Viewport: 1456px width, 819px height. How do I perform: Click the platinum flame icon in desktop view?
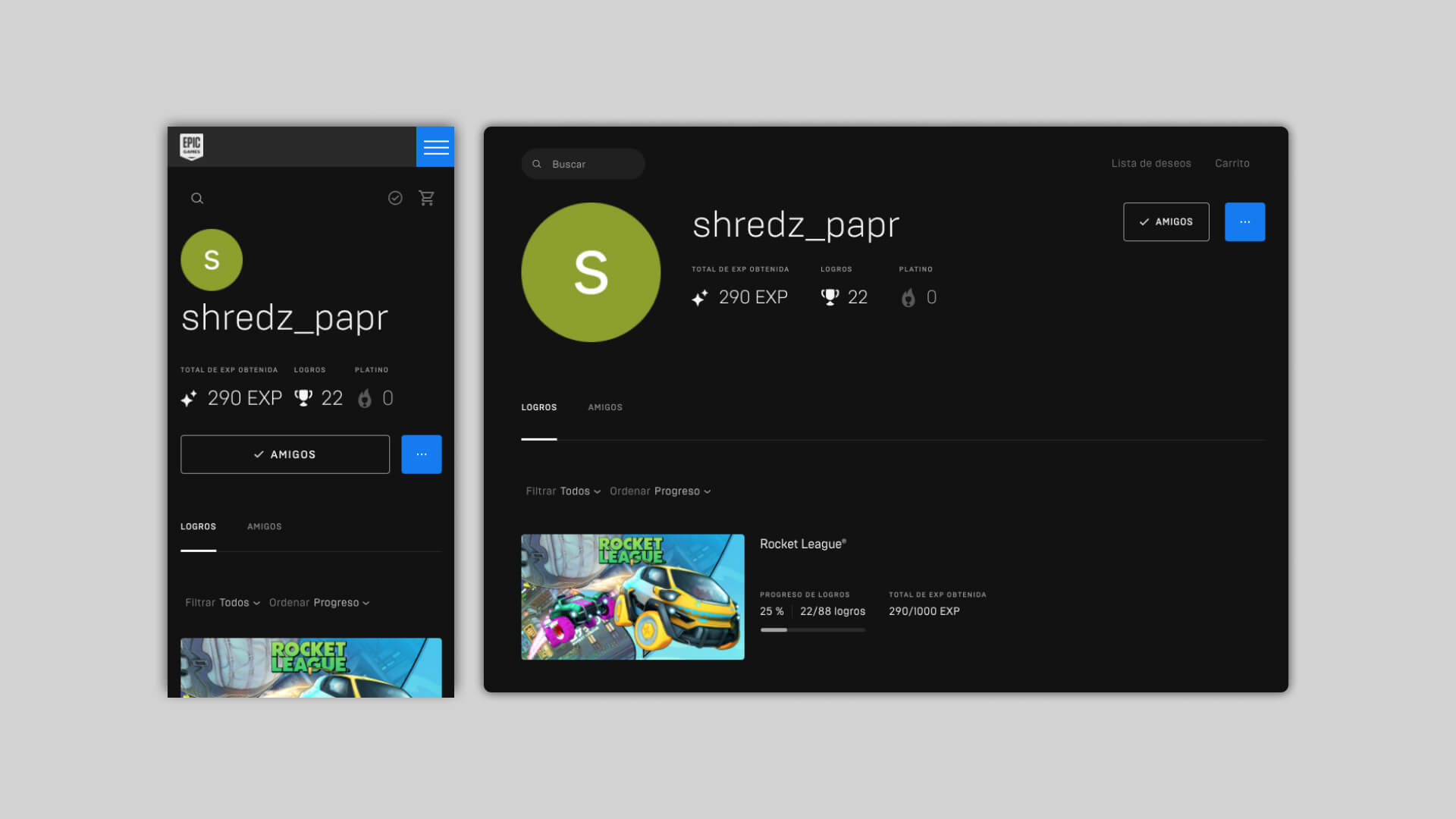tap(908, 297)
